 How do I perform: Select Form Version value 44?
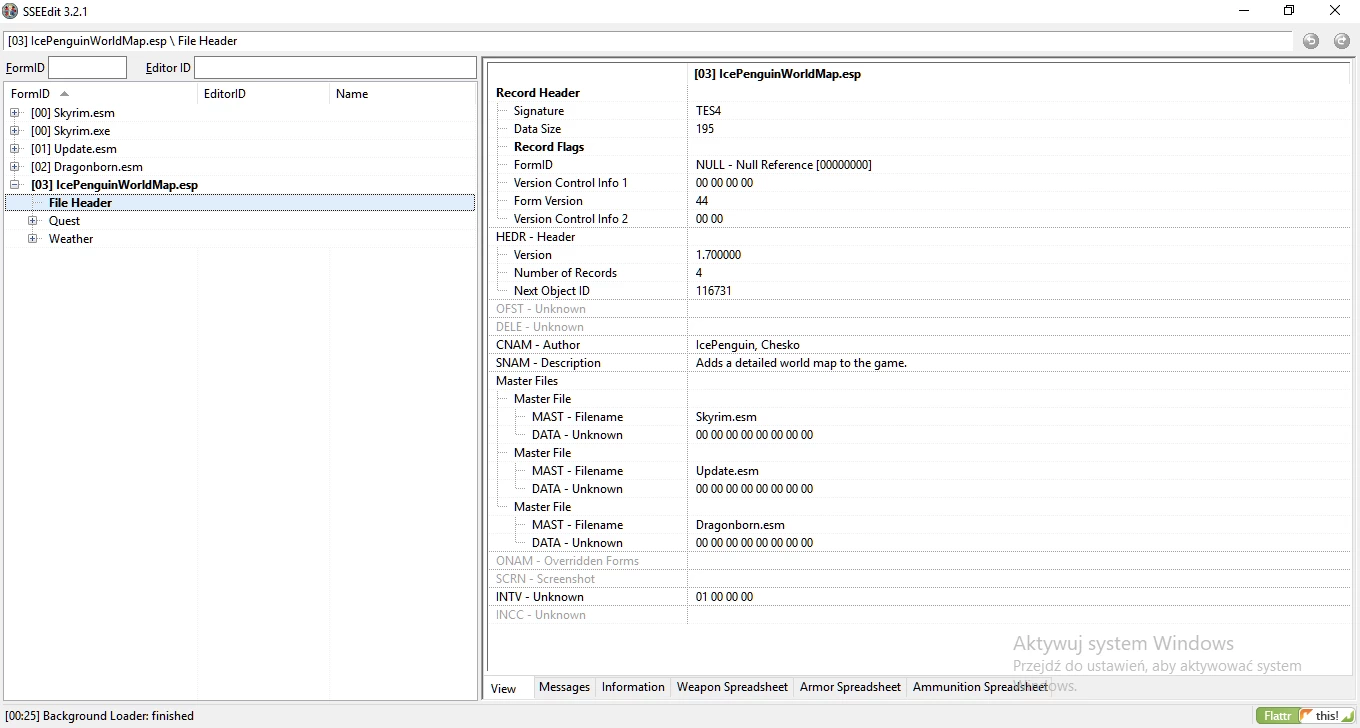point(702,201)
